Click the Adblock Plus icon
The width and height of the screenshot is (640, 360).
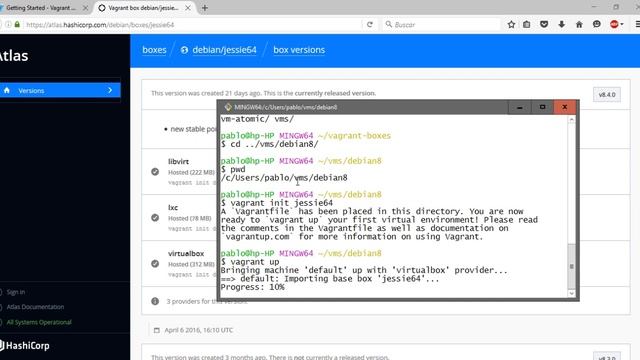point(614,24)
